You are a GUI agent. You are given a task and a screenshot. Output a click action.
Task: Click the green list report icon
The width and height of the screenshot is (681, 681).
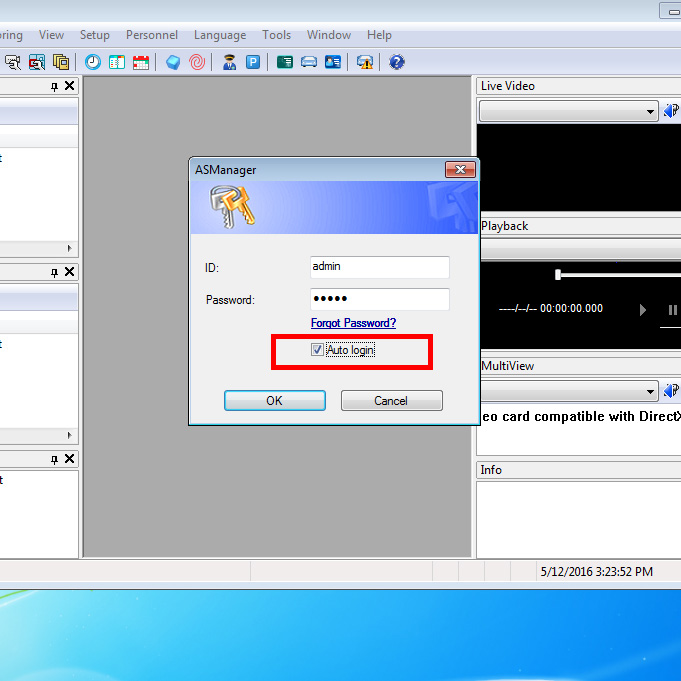(x=285, y=62)
